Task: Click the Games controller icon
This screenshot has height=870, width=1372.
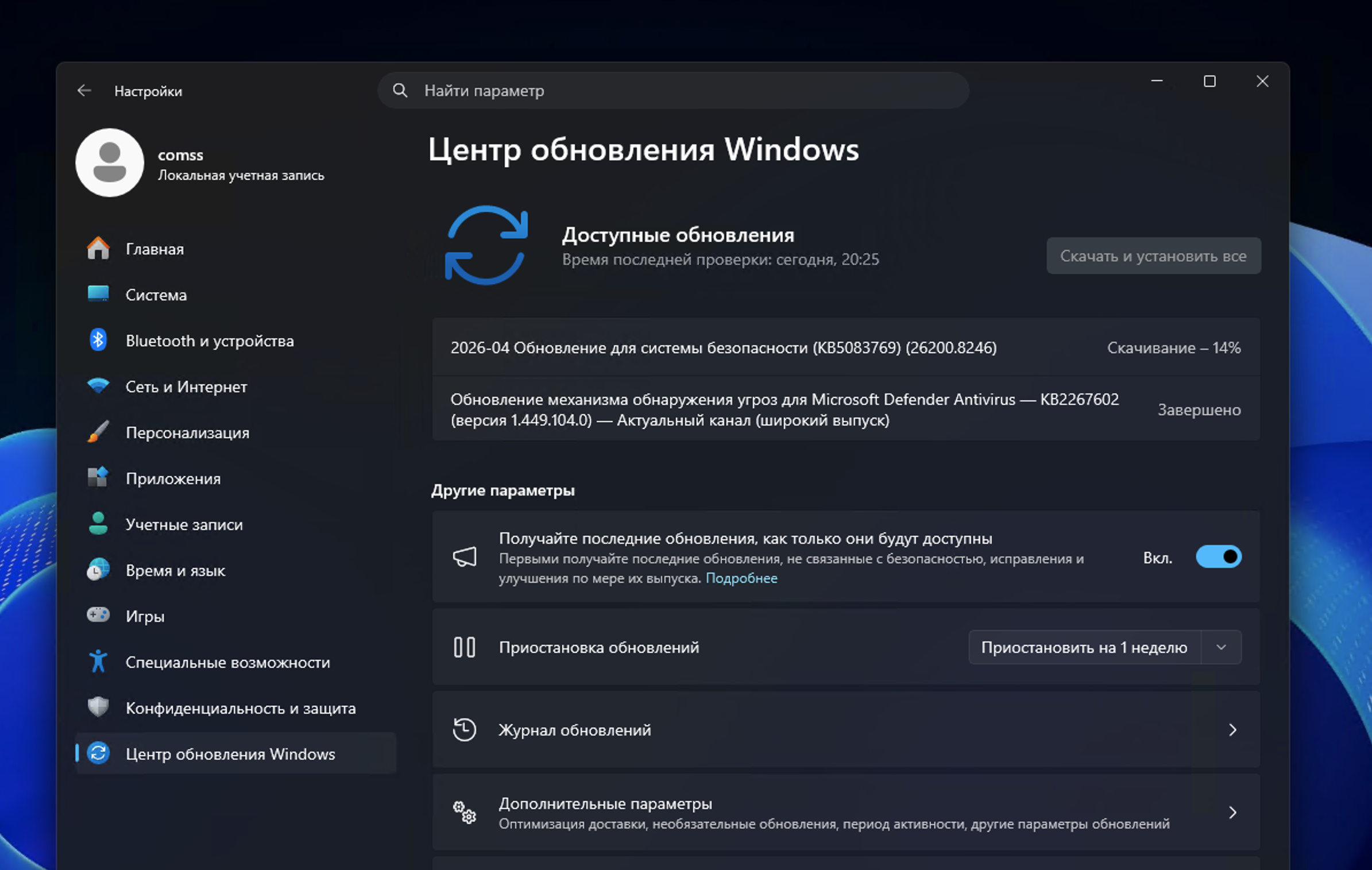Action: coord(98,616)
